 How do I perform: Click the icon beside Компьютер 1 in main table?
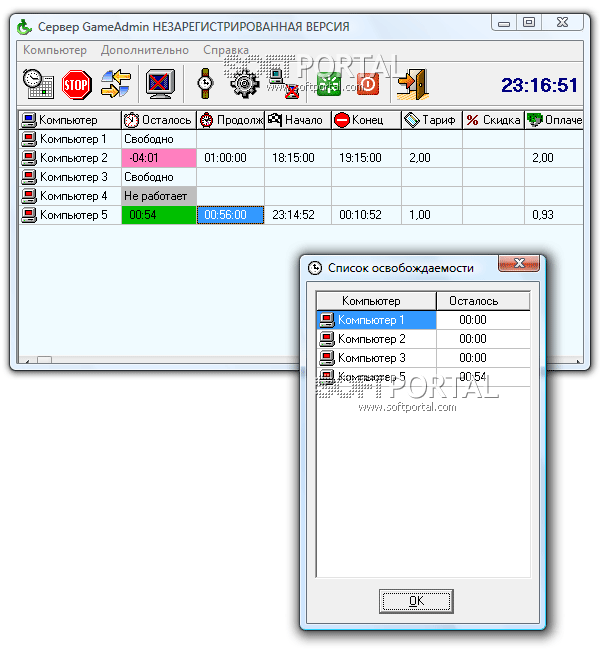[x=29, y=139]
